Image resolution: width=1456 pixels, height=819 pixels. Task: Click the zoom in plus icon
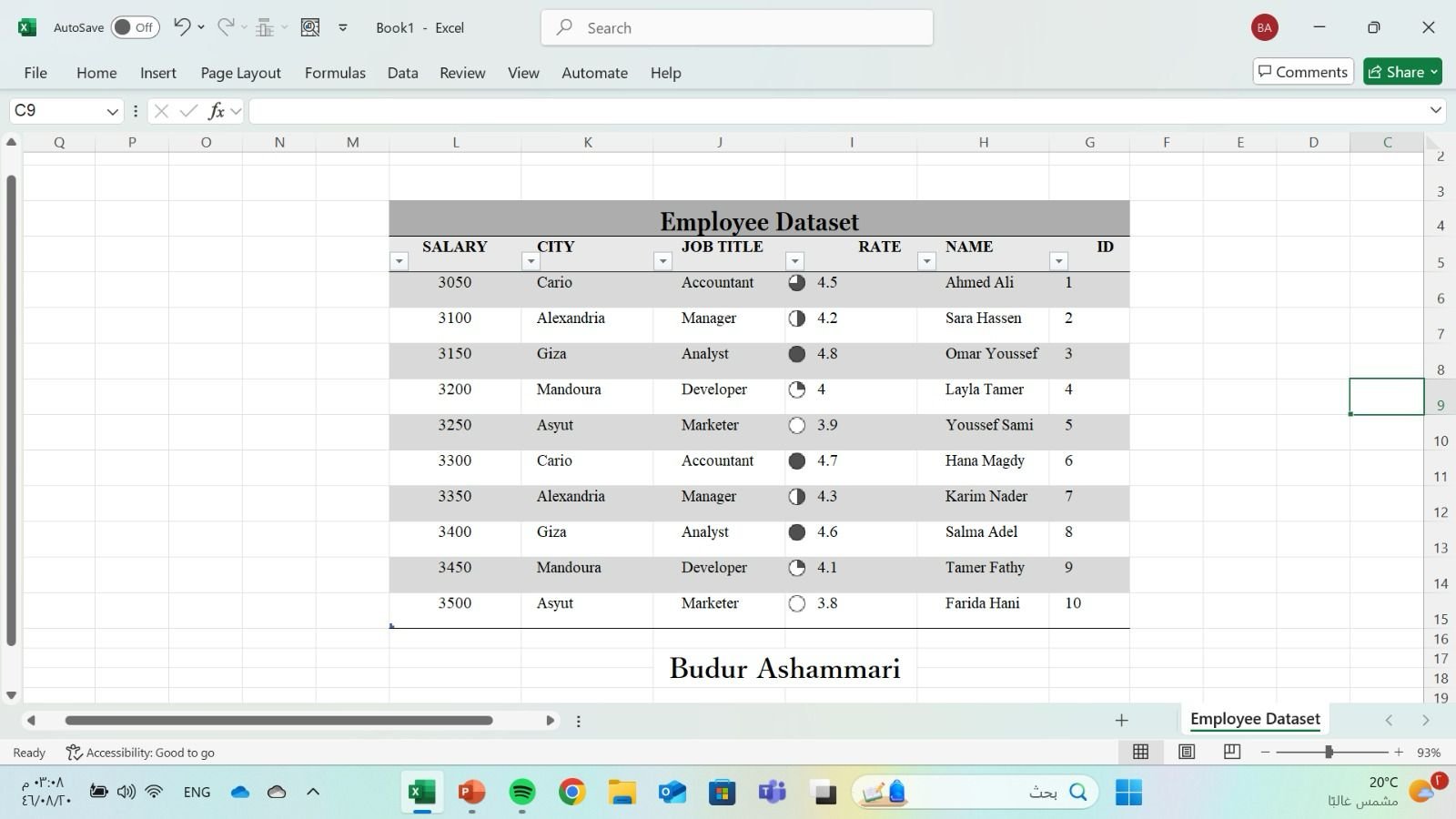(x=1399, y=752)
